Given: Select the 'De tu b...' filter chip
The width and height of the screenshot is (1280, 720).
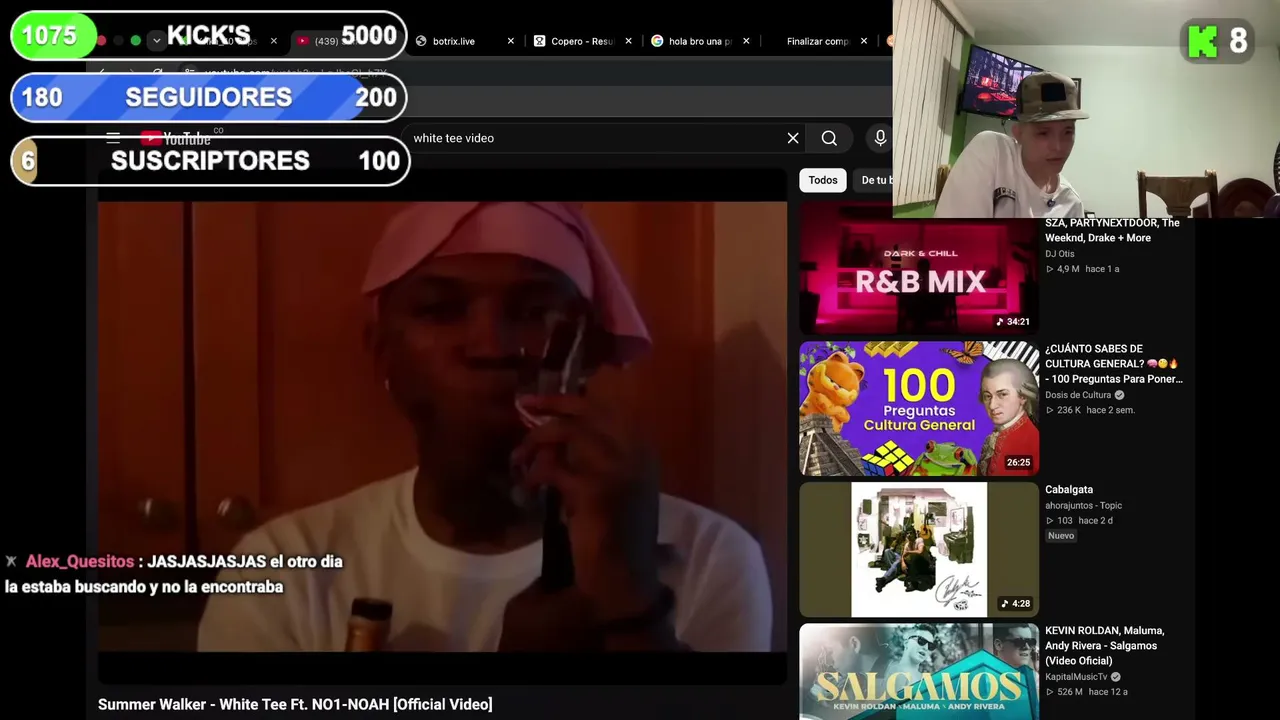Looking at the screenshot, I should (x=876, y=180).
